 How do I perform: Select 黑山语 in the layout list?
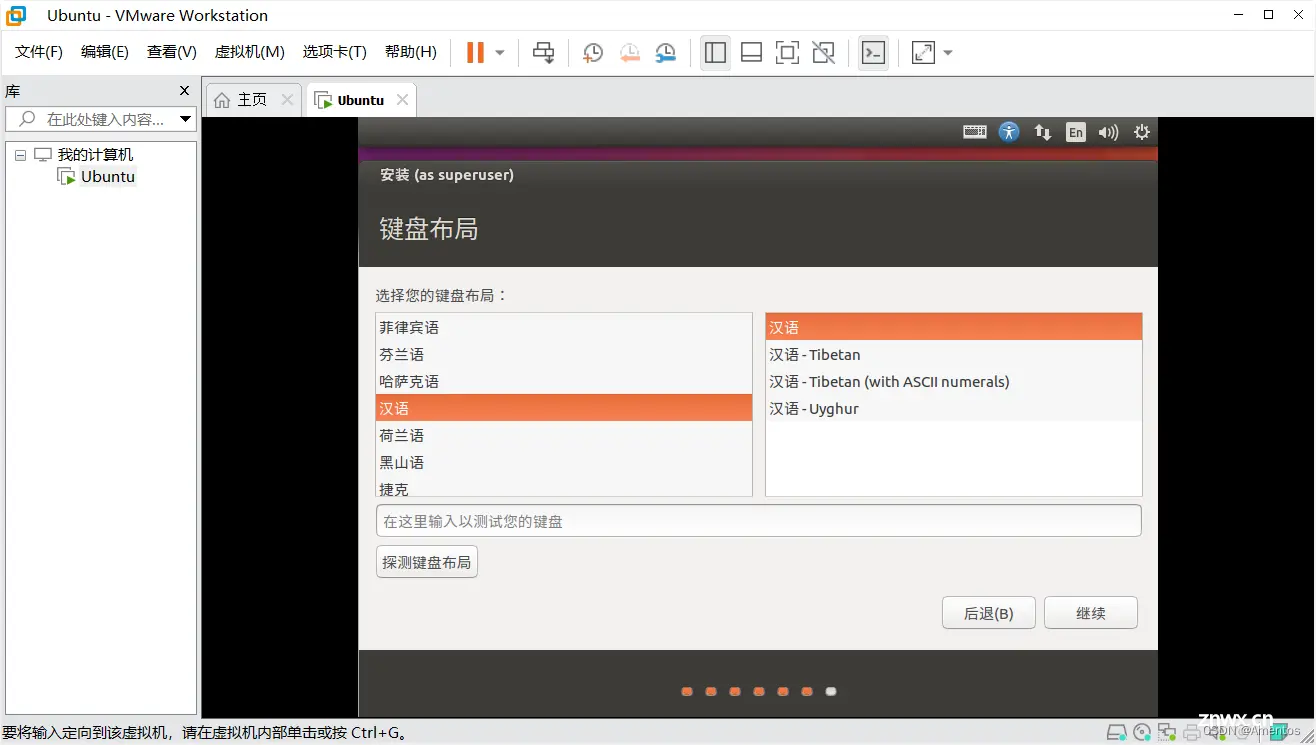(x=564, y=462)
